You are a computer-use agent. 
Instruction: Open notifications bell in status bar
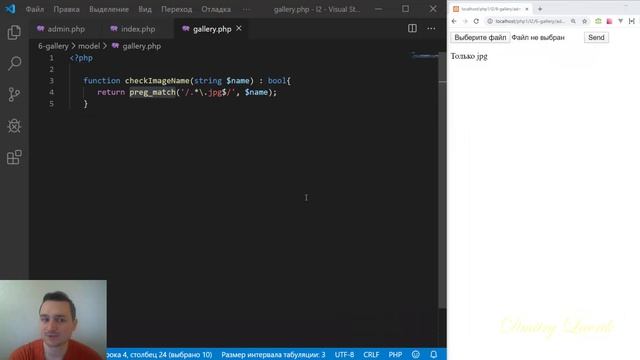click(x=433, y=354)
